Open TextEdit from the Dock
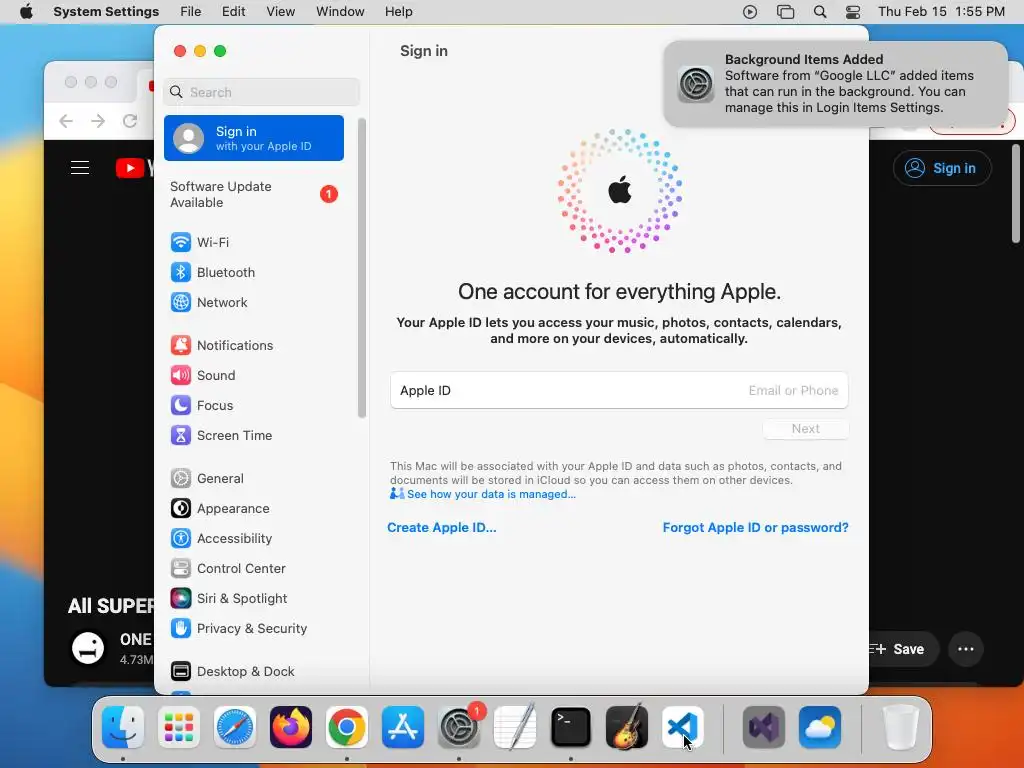The height and width of the screenshot is (768, 1024). (515, 727)
